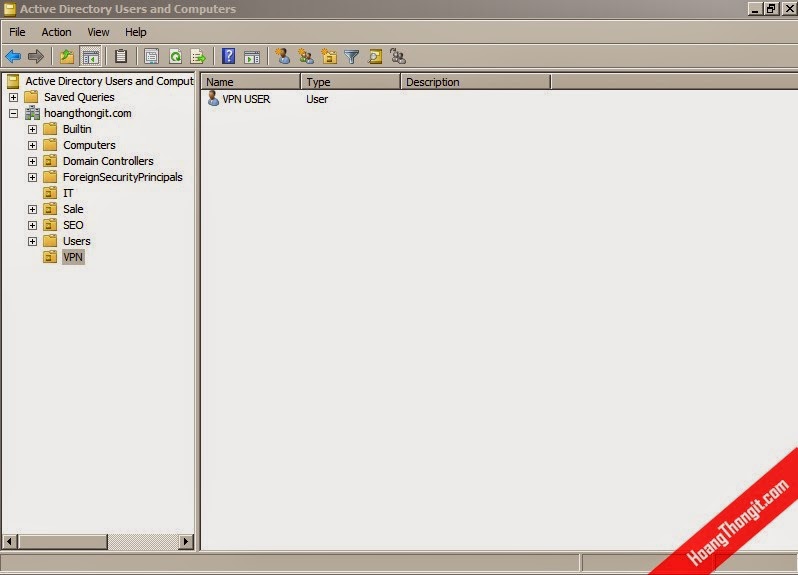Click the Builtin folder icon

click(50, 129)
